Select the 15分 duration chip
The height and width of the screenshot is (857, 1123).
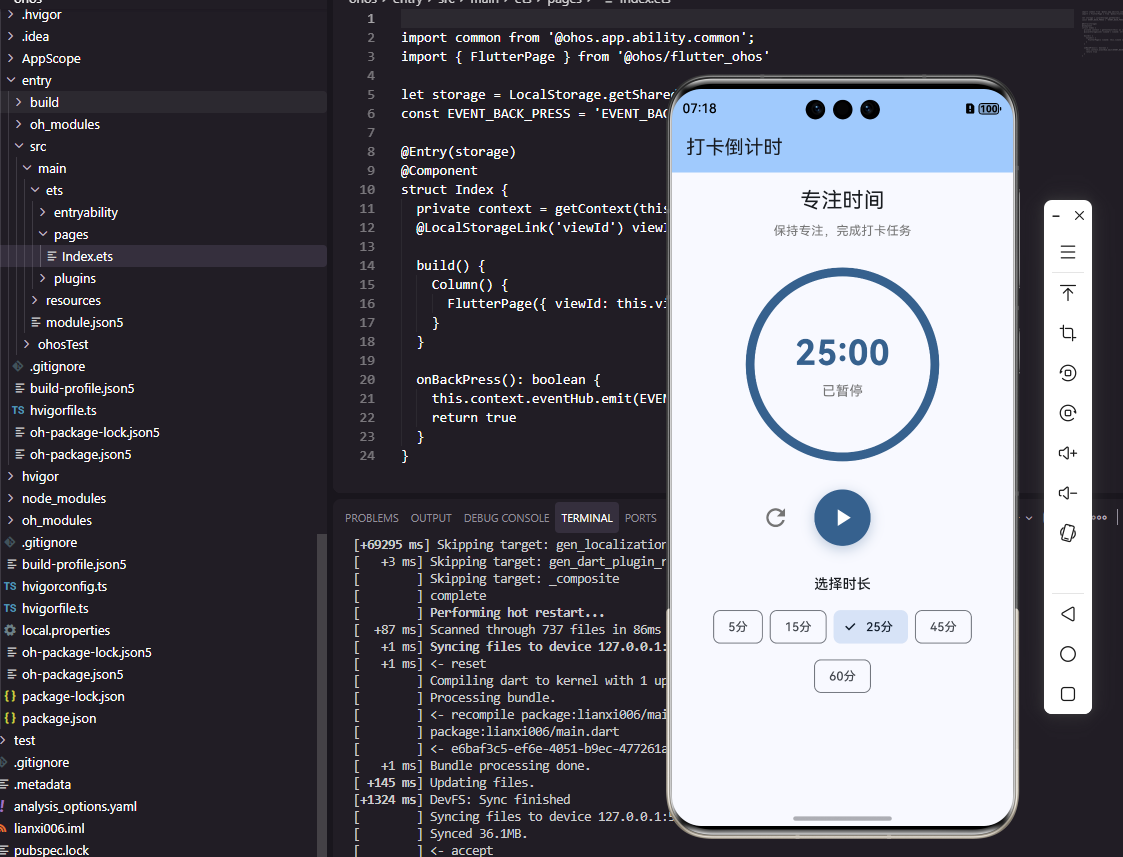798,626
